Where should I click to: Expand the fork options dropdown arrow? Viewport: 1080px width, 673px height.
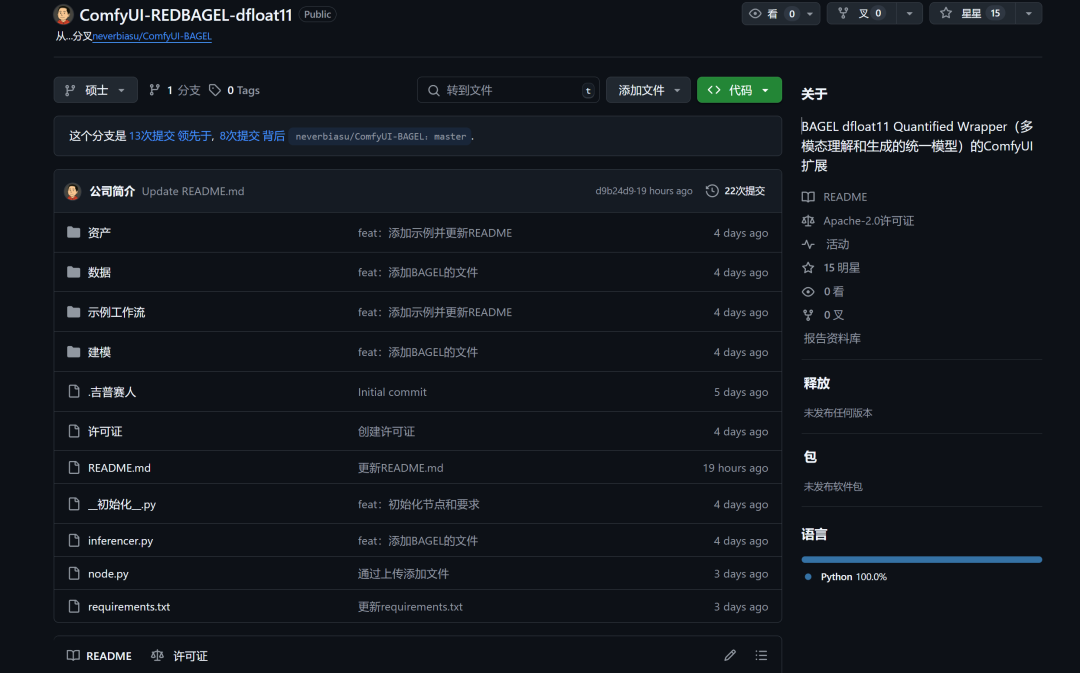909,13
